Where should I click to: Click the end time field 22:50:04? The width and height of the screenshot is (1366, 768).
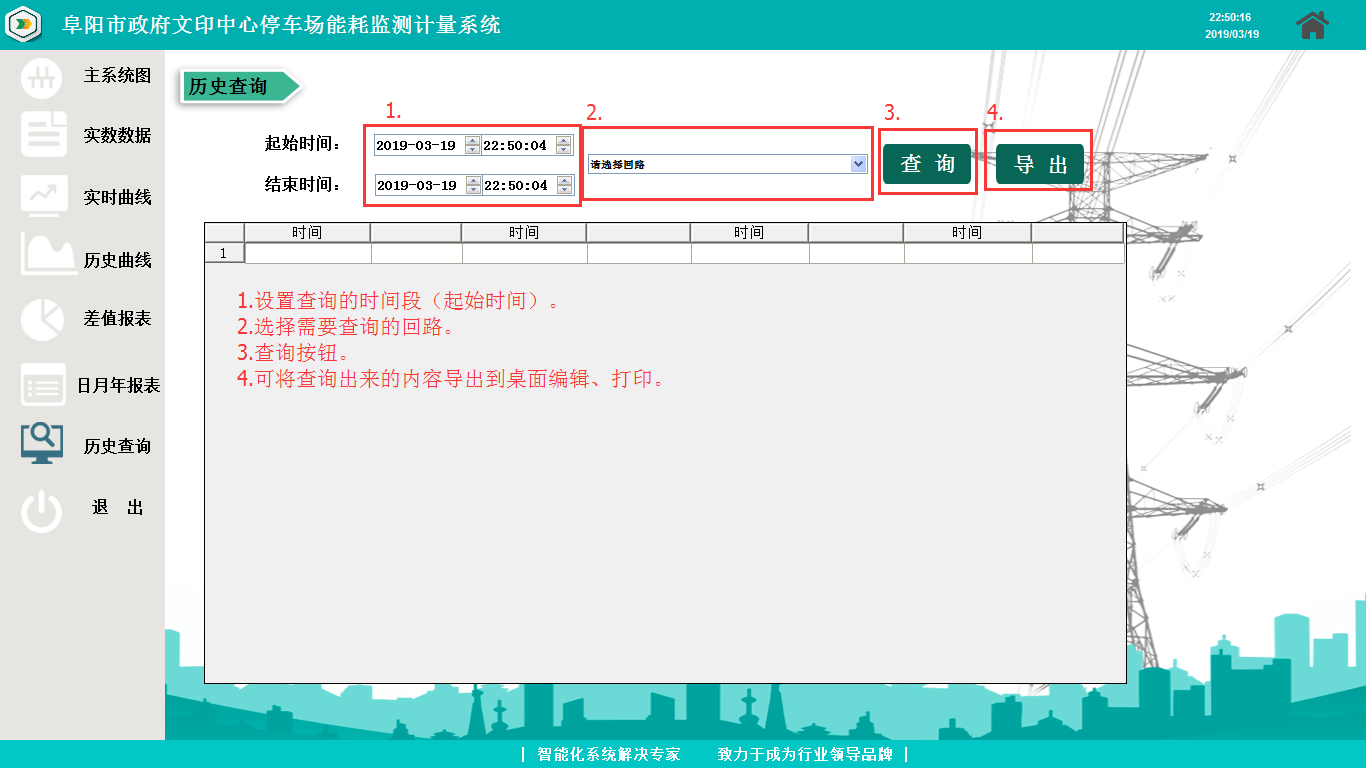coord(516,186)
